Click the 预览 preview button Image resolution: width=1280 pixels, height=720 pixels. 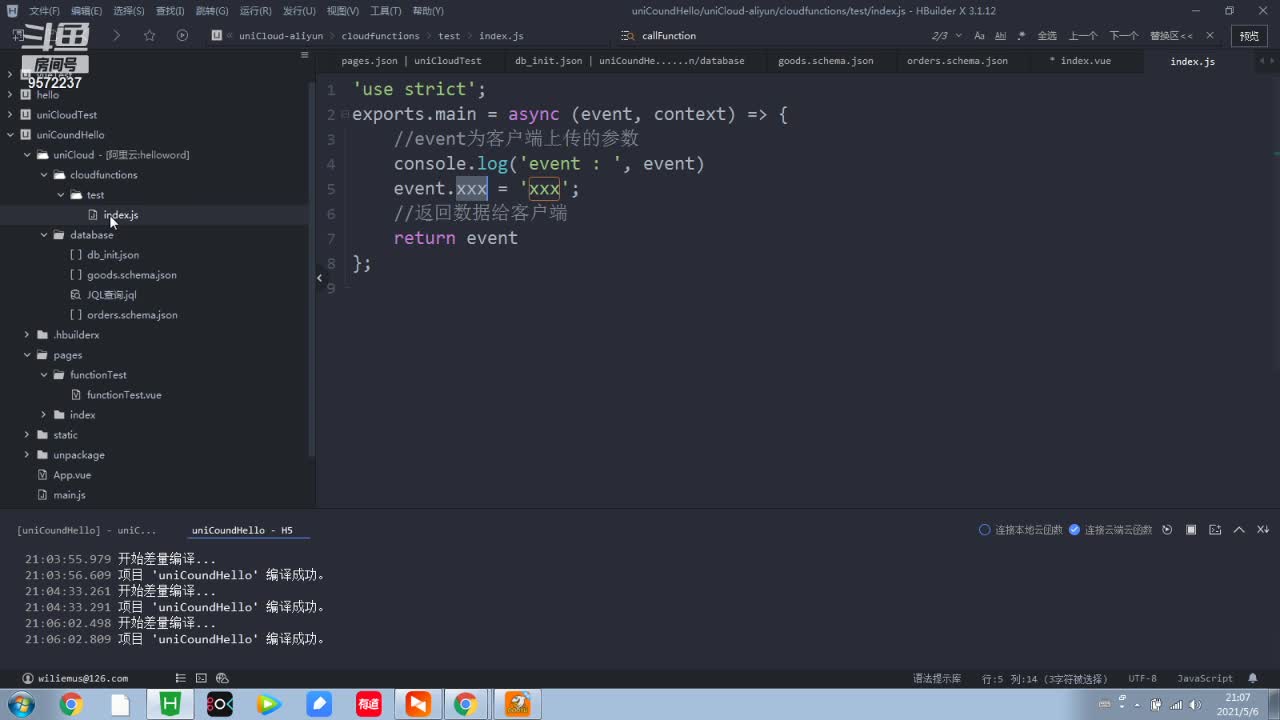[x=1250, y=36]
